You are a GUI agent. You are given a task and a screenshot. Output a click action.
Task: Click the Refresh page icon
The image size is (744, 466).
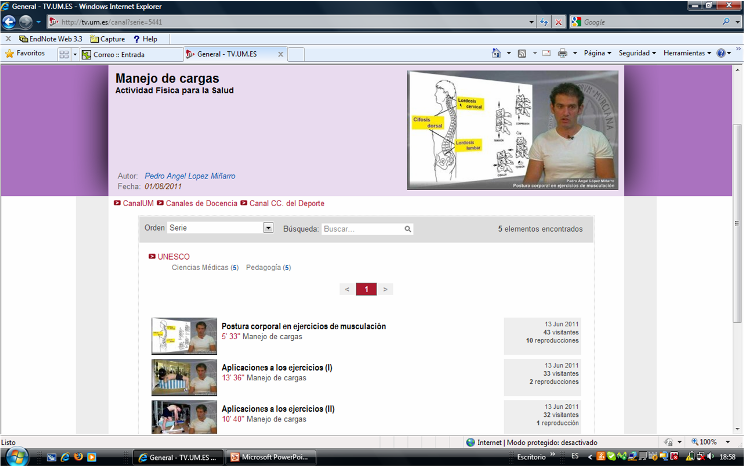544,22
